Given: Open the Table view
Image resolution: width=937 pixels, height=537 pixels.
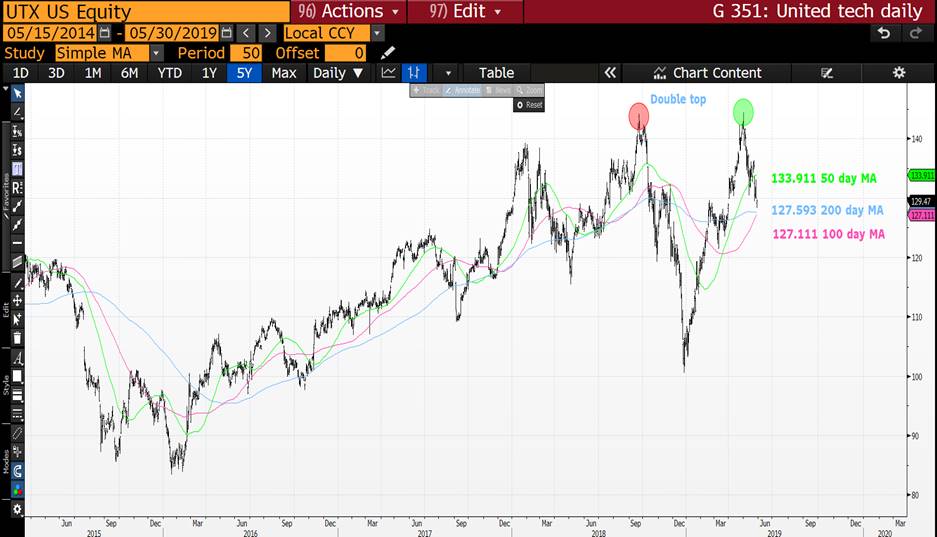Looking at the screenshot, I should click(x=496, y=73).
